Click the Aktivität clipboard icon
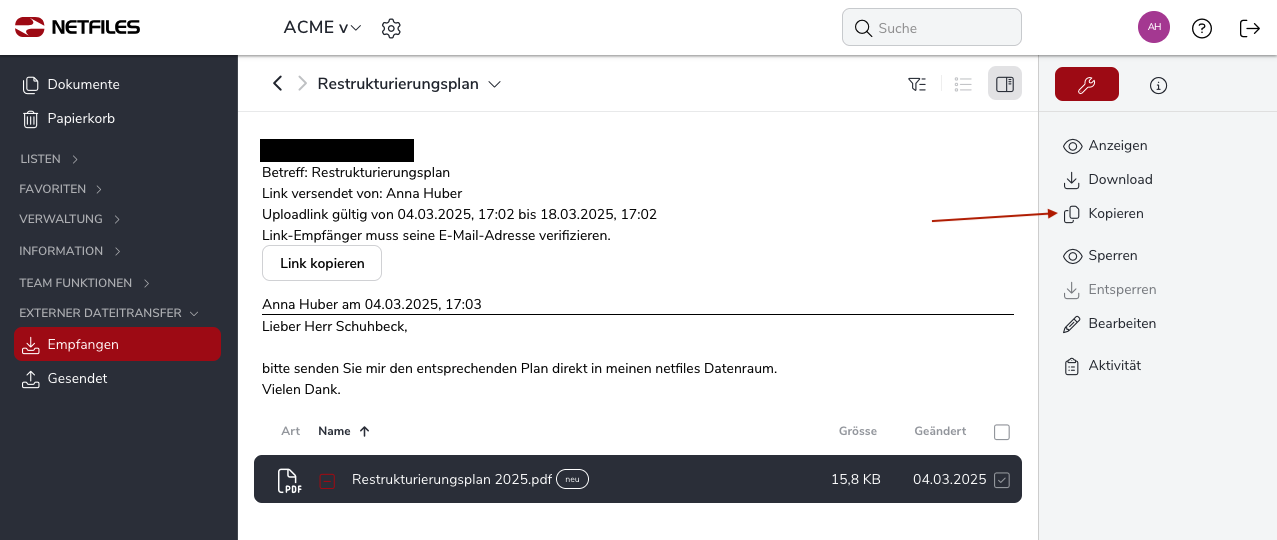1277x540 pixels. (x=1071, y=366)
